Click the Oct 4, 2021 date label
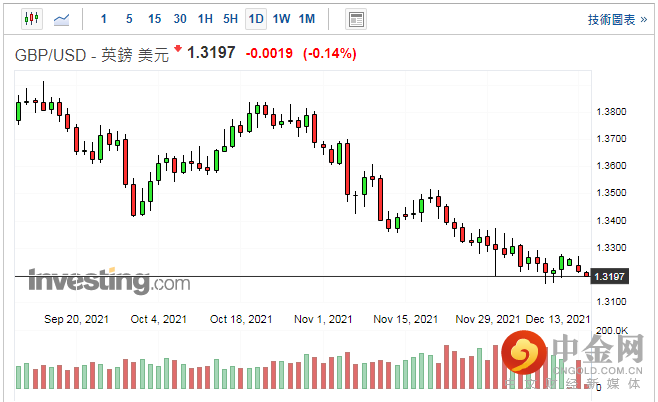658x402 pixels. [158, 319]
